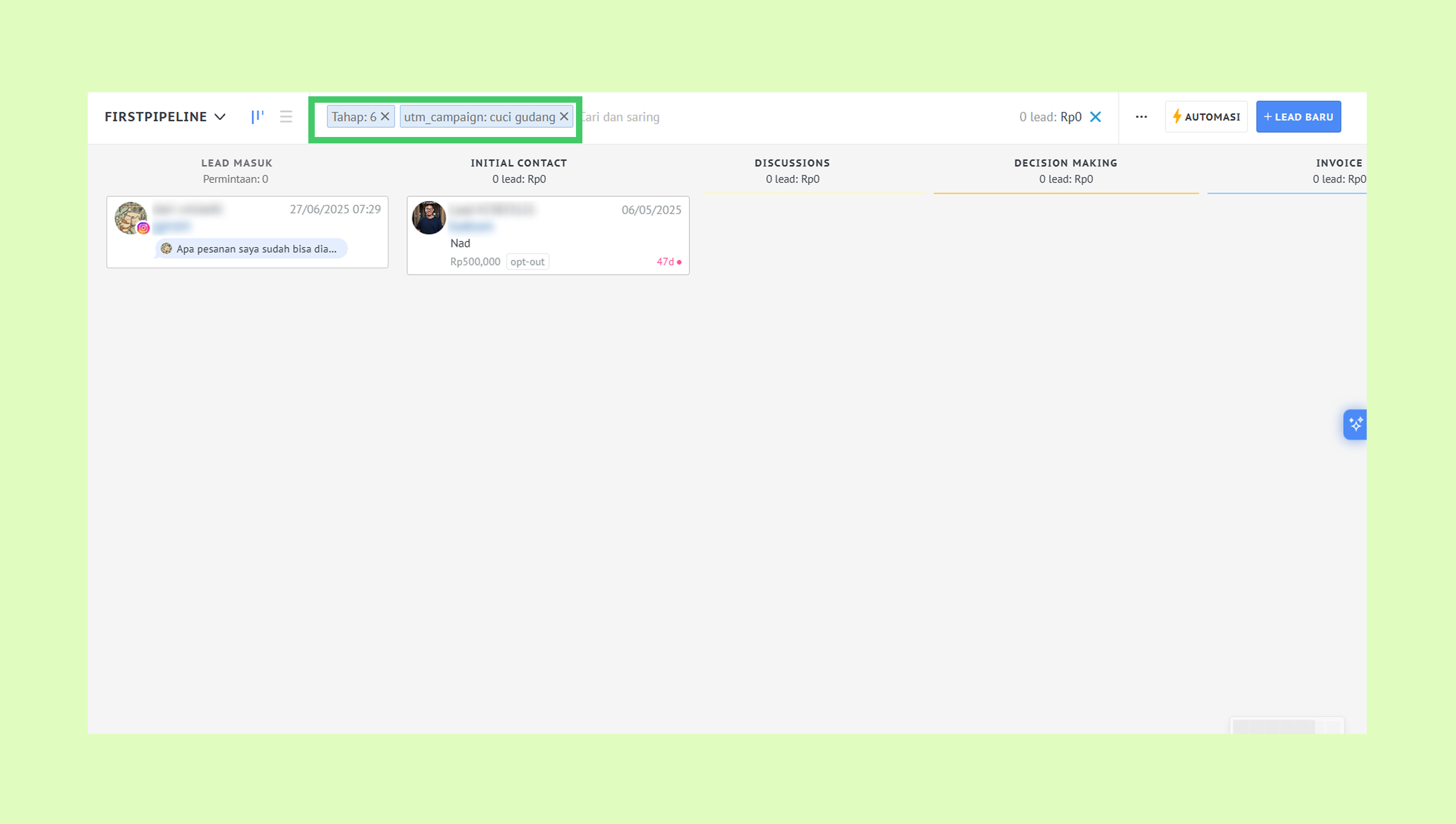
Task: Select the Initial Contact column header
Action: (x=519, y=163)
